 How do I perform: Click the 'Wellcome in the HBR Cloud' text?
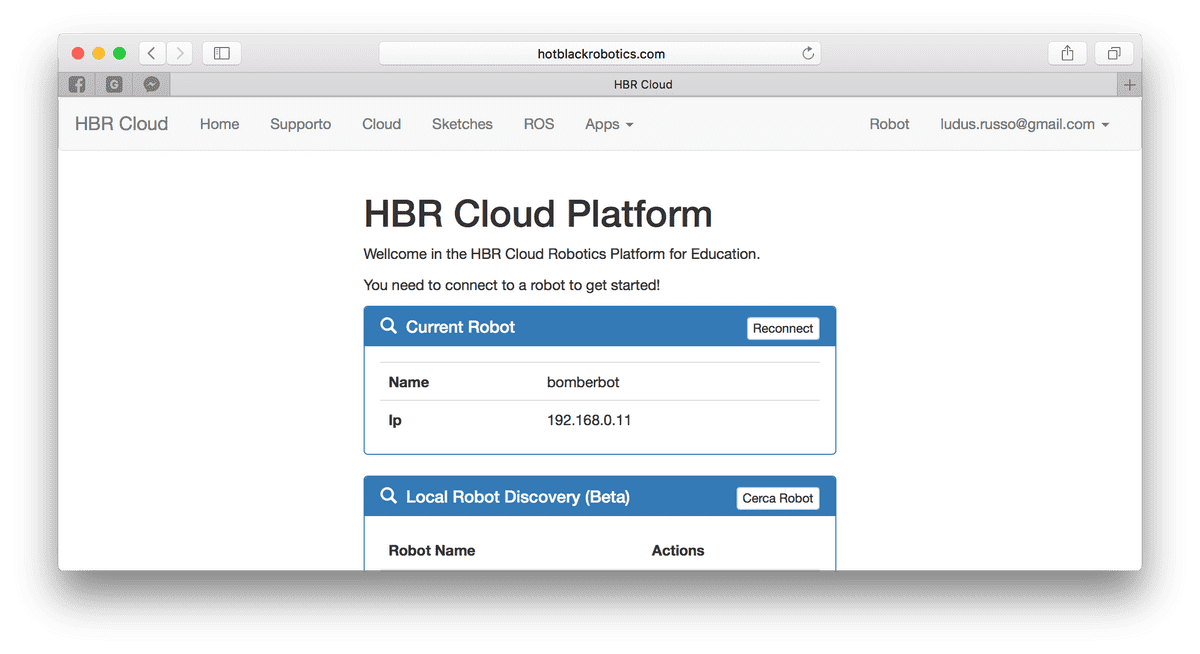click(x=562, y=254)
